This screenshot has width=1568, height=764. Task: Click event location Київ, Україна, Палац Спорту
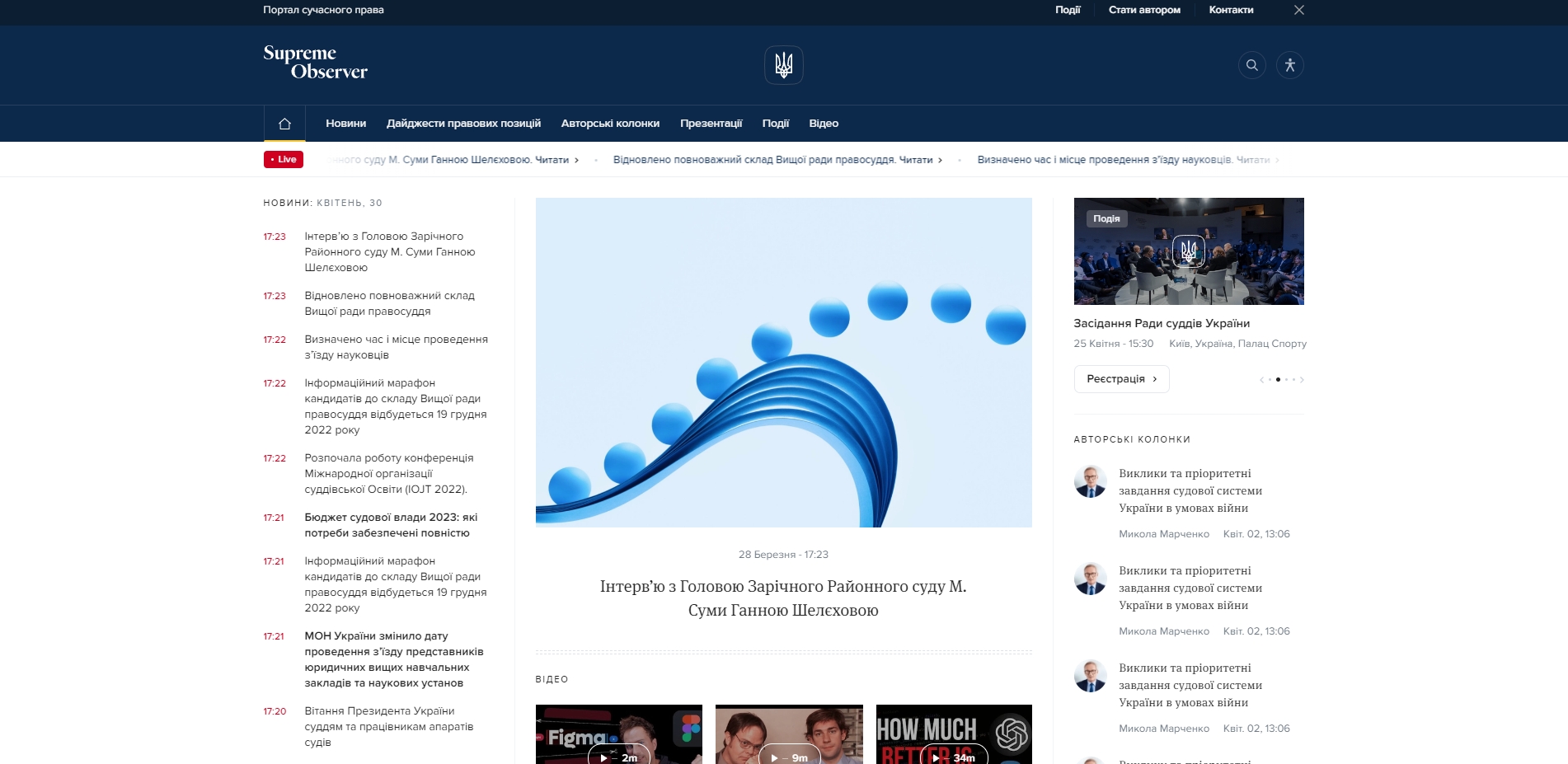tap(1237, 344)
